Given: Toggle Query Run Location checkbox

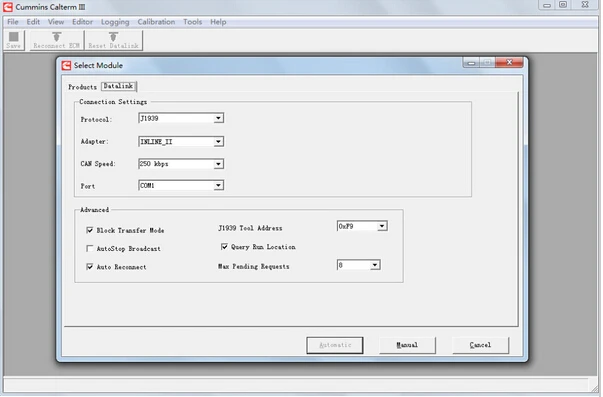Looking at the screenshot, I should 224,247.
